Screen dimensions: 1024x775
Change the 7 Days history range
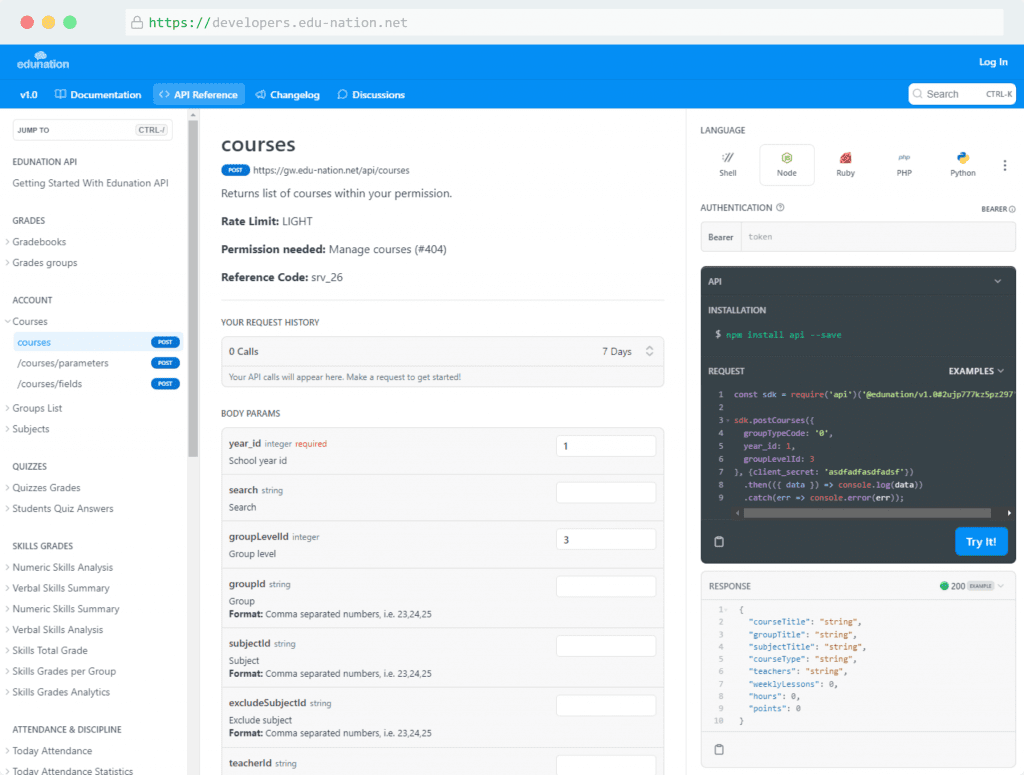pos(627,351)
